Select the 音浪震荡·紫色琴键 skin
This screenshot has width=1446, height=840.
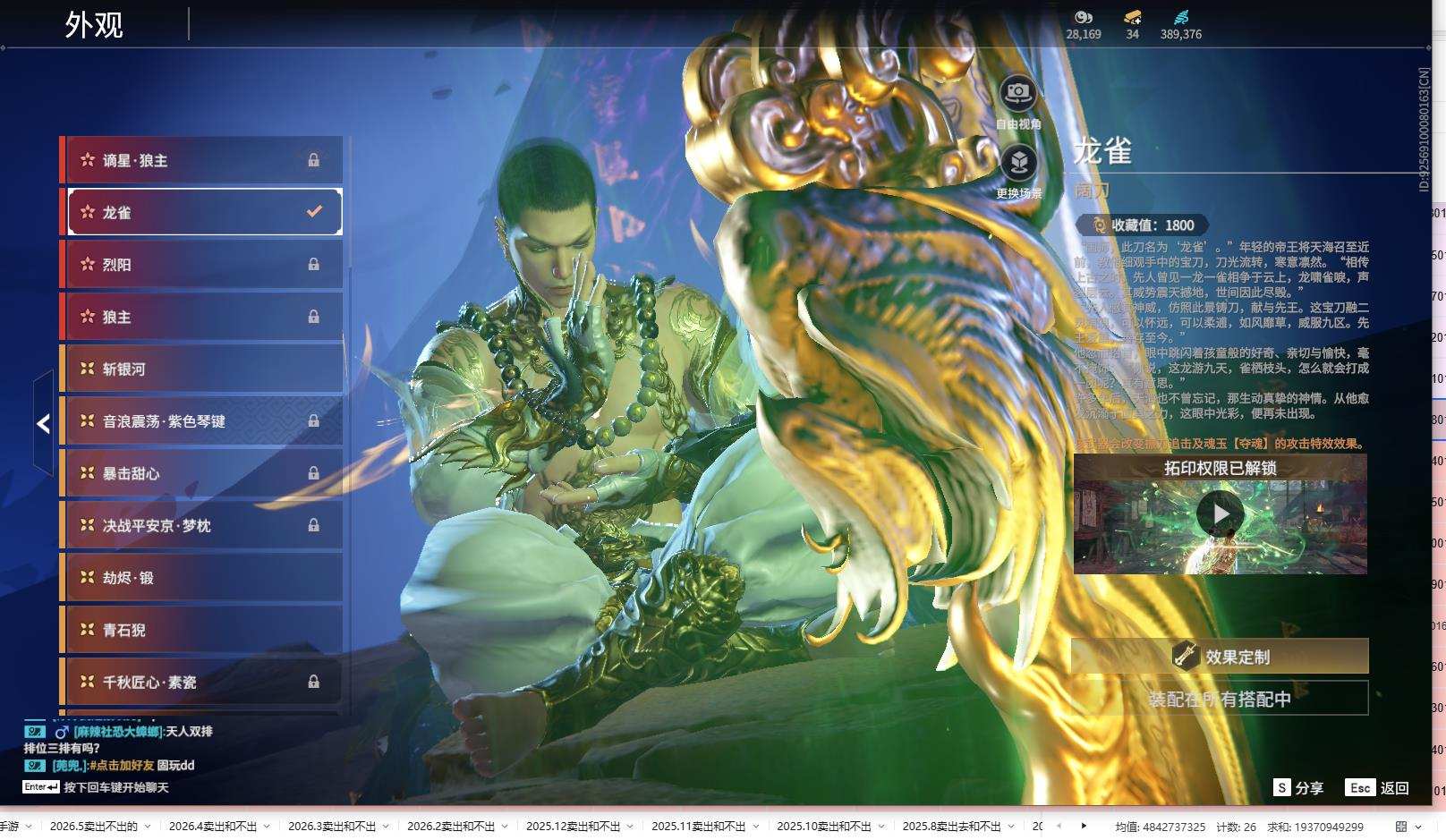202,420
